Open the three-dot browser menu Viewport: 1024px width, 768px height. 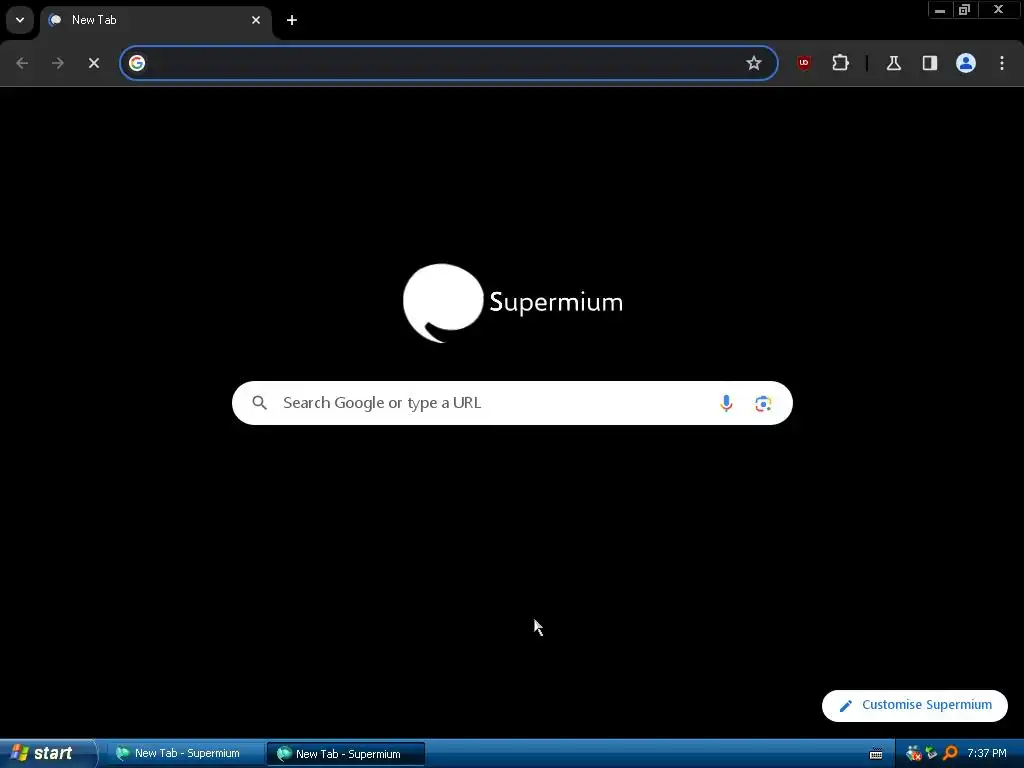pos(1002,63)
